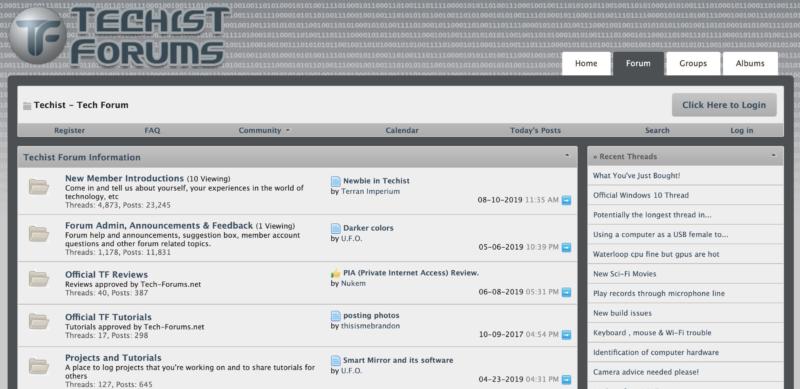Go to last post dated 10-09-2017
The height and width of the screenshot is (389, 800).
[x=566, y=335]
